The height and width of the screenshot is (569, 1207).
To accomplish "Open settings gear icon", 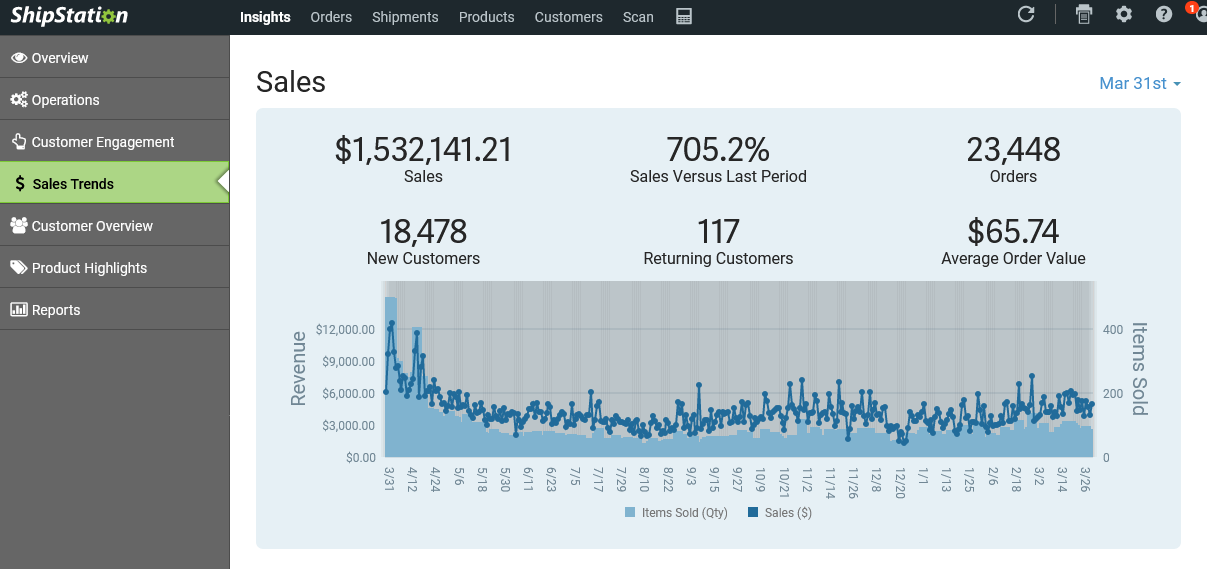I will tap(1124, 15).
